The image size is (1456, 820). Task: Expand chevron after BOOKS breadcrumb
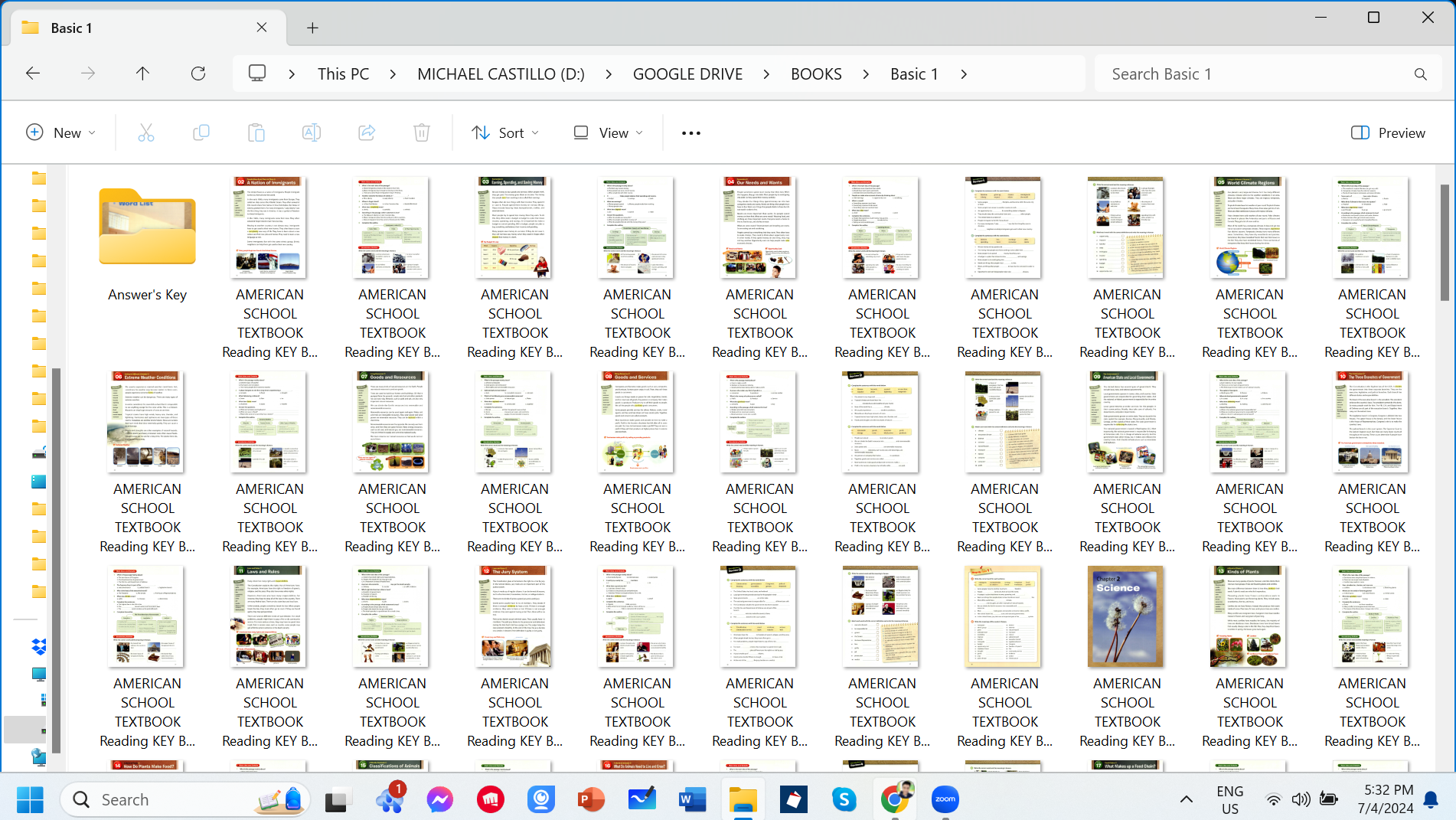[866, 74]
